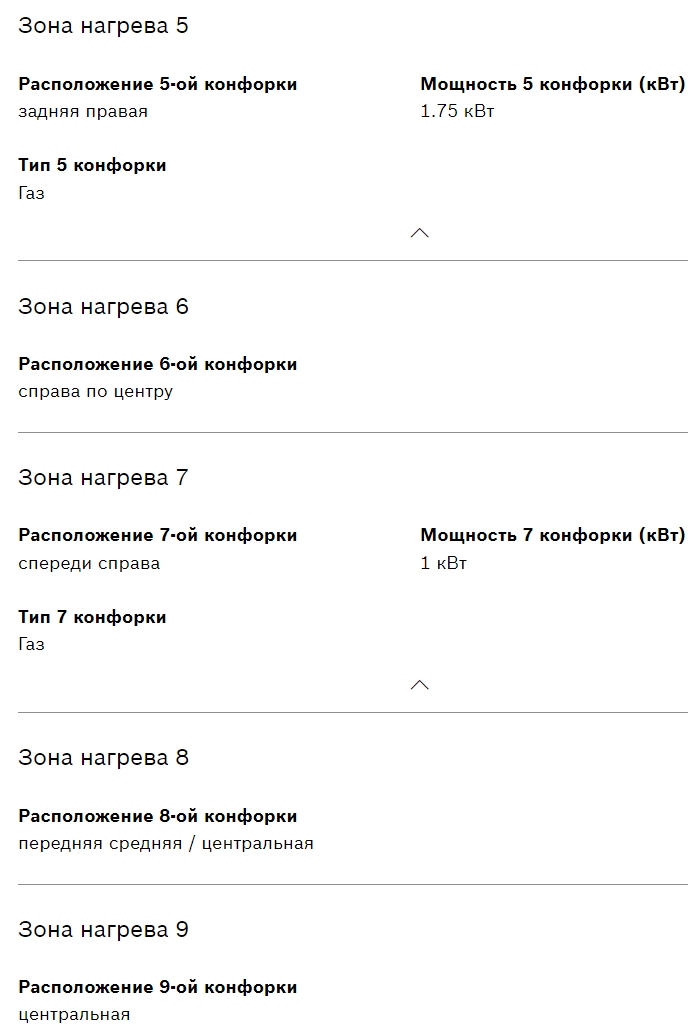
Task: Open the Зона нагрева 8 section header
Action: coord(103,758)
